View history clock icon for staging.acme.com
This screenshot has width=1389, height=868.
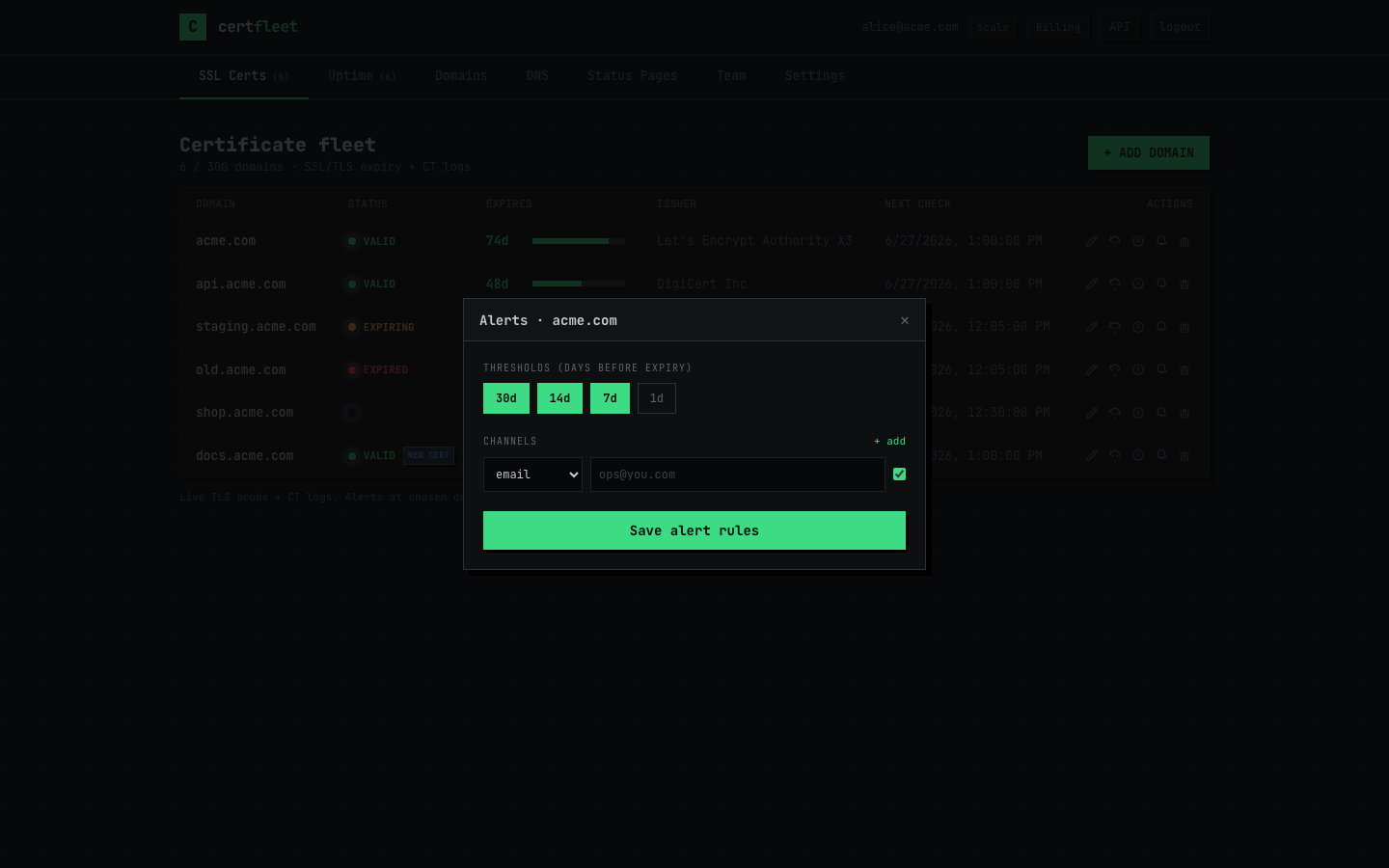point(1138,327)
